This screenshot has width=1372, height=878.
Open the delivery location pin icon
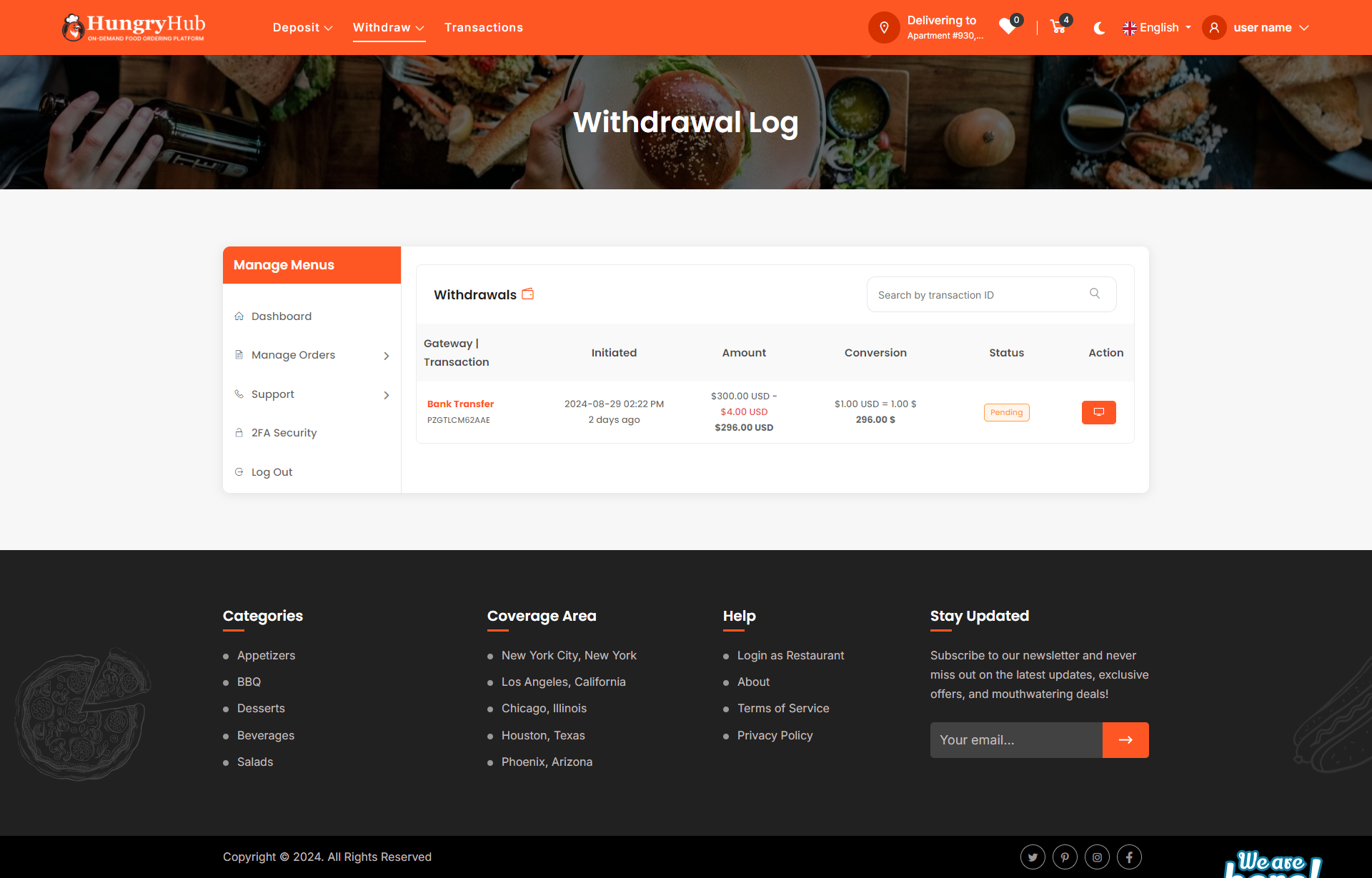coord(884,27)
